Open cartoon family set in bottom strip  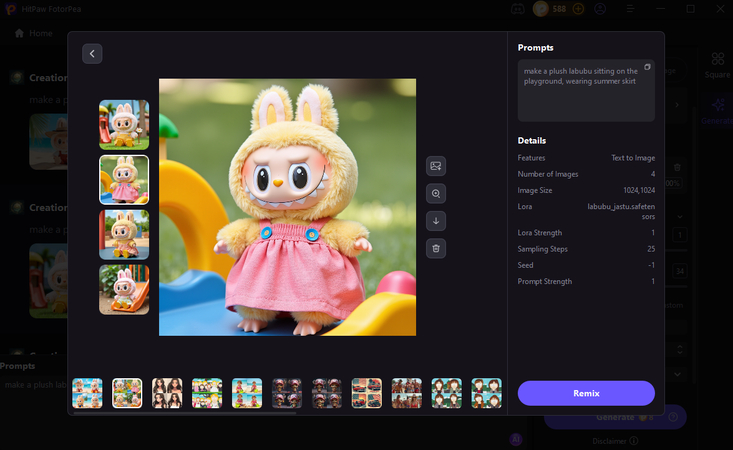click(207, 393)
